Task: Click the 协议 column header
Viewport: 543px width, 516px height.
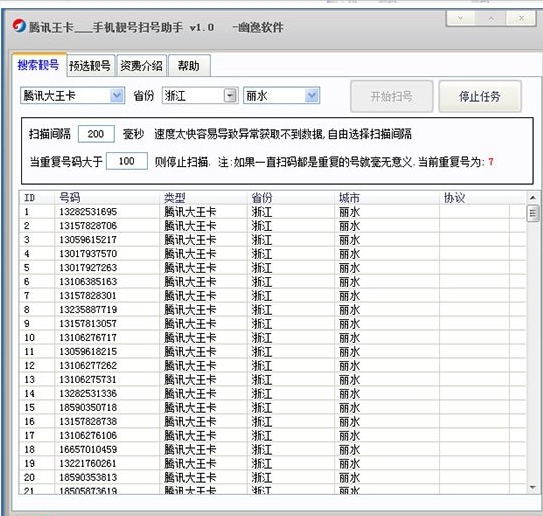Action: point(474,198)
